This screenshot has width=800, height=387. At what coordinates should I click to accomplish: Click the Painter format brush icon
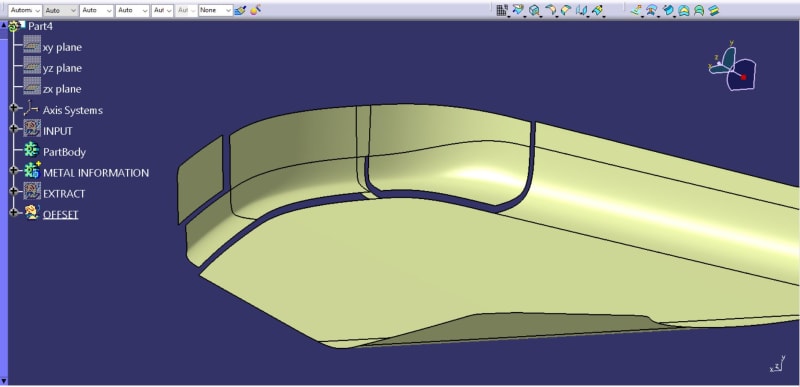click(240, 10)
